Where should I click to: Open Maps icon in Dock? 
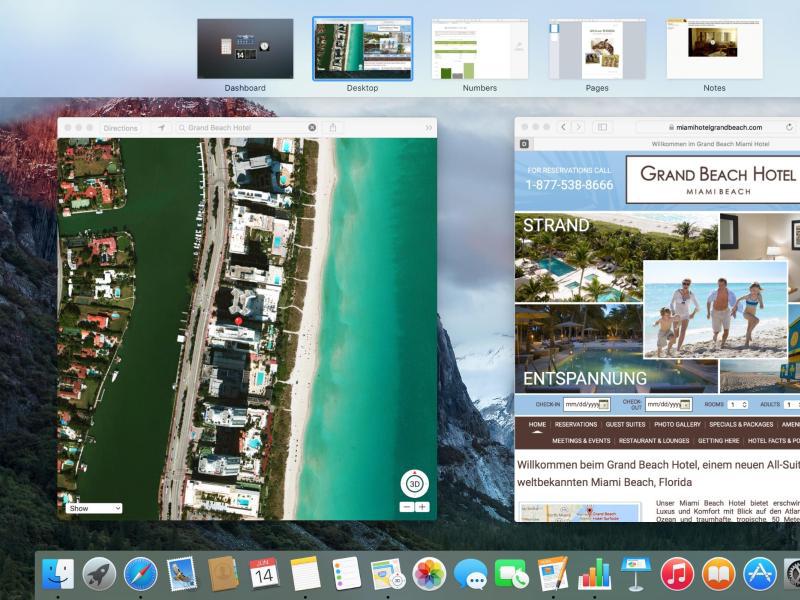coord(388,573)
